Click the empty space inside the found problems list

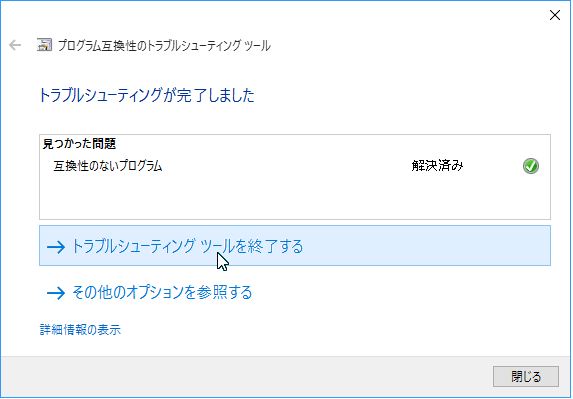295,197
